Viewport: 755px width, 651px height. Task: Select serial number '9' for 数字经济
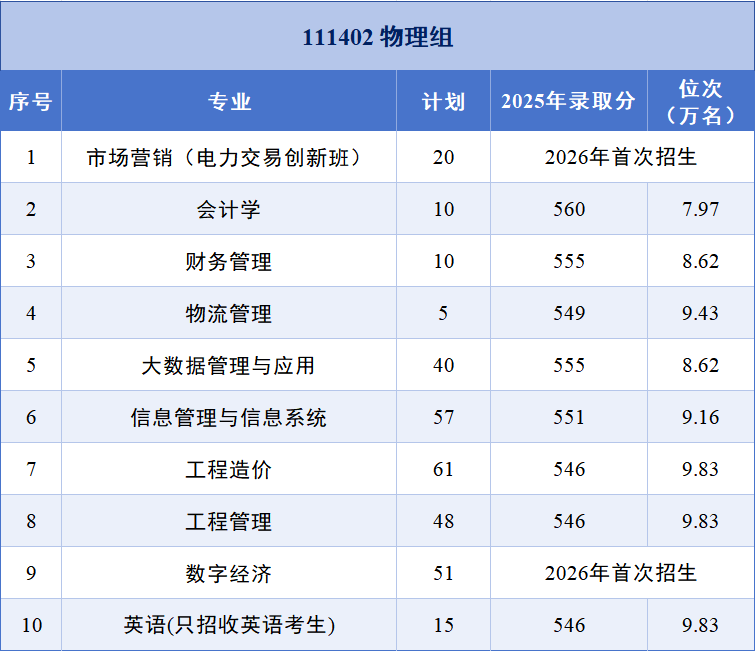click(31, 573)
